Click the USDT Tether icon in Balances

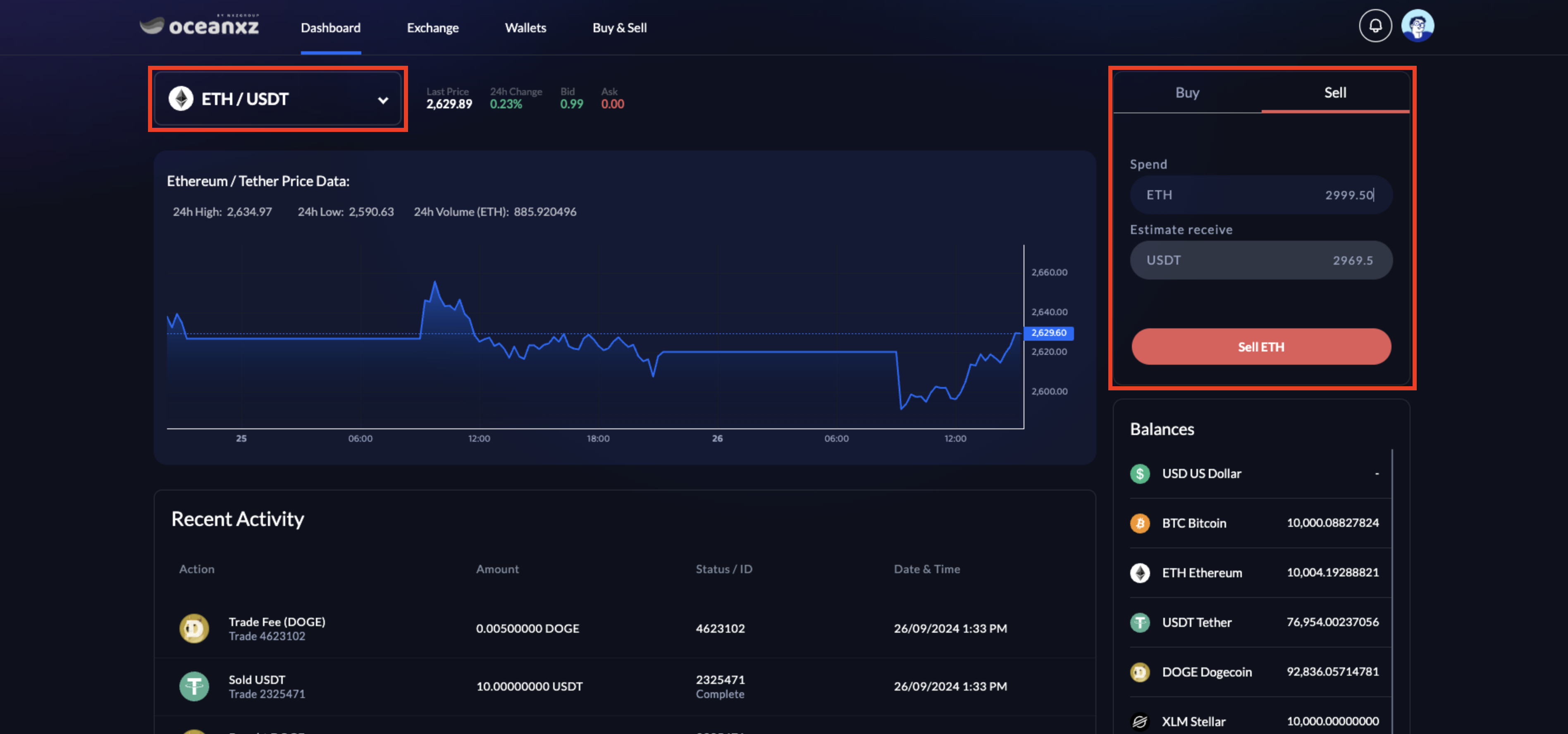click(1139, 622)
